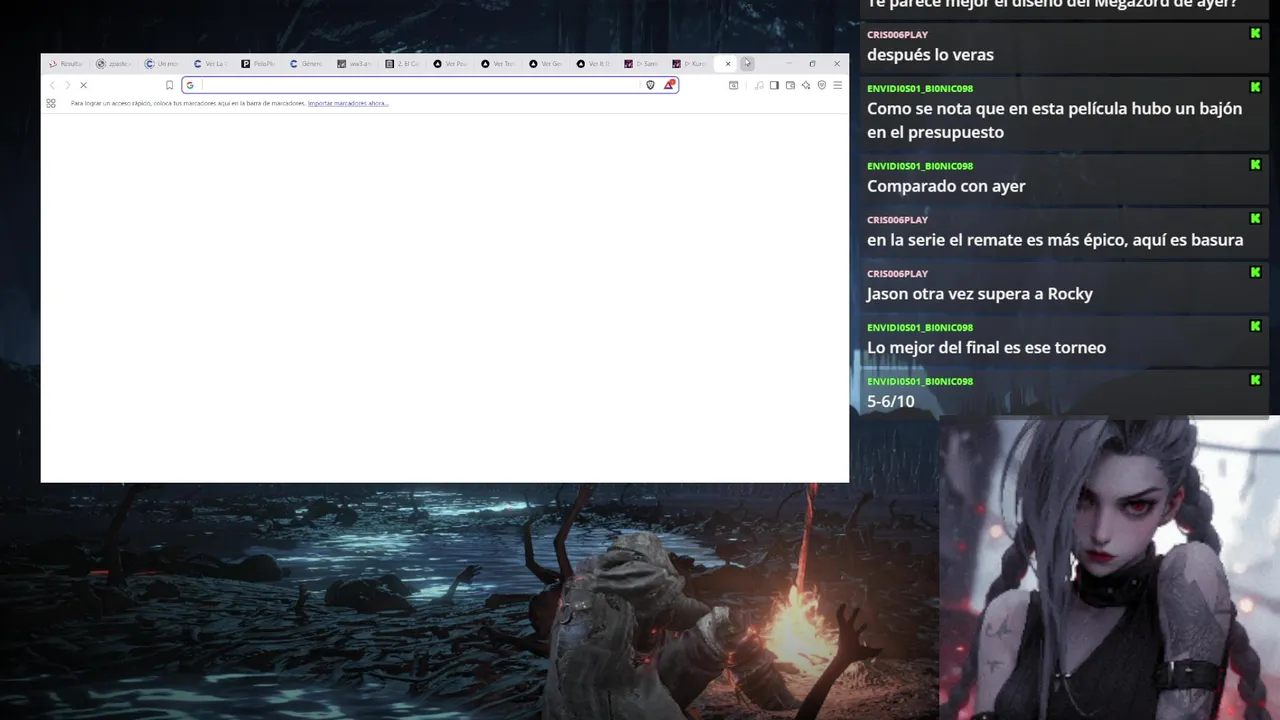Go forward with the browser forward arrow

tap(67, 85)
